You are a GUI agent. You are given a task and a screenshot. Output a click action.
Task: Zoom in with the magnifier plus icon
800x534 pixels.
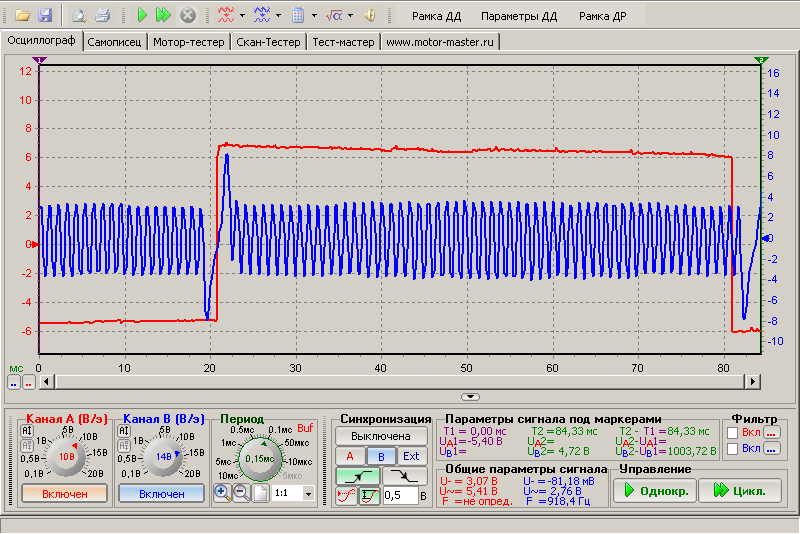point(222,492)
